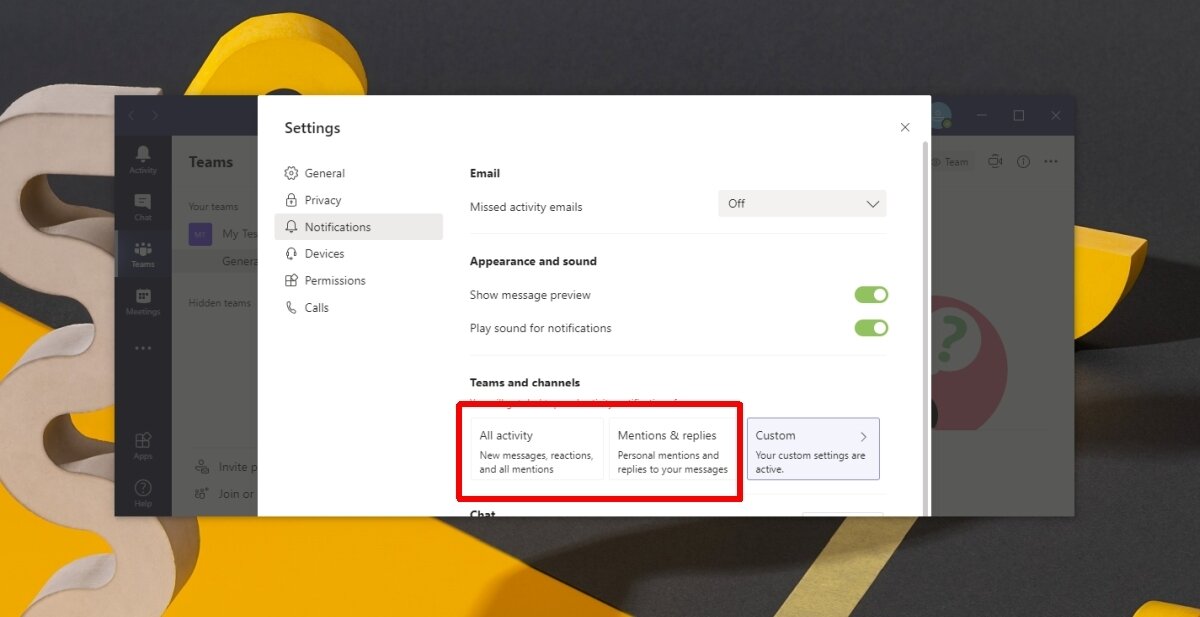Disable Play sound for notifications

click(x=871, y=327)
